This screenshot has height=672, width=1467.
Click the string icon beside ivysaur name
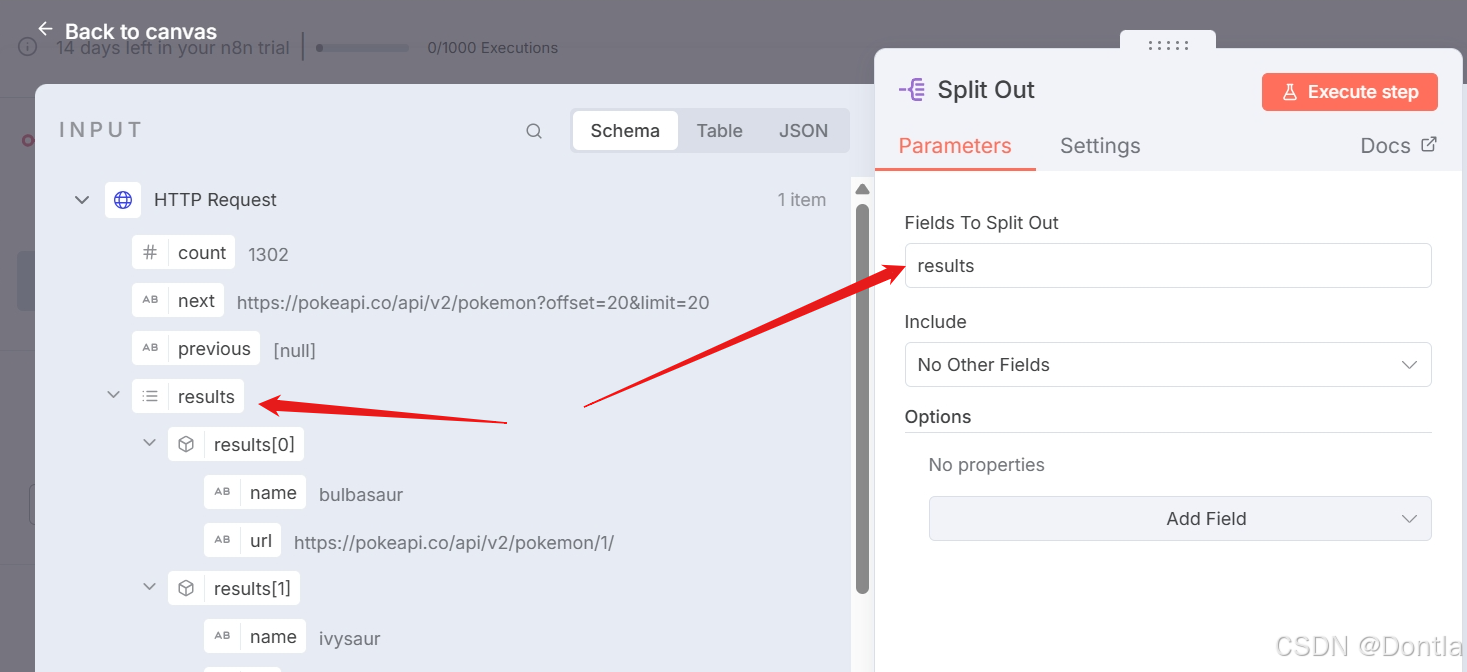click(x=222, y=637)
